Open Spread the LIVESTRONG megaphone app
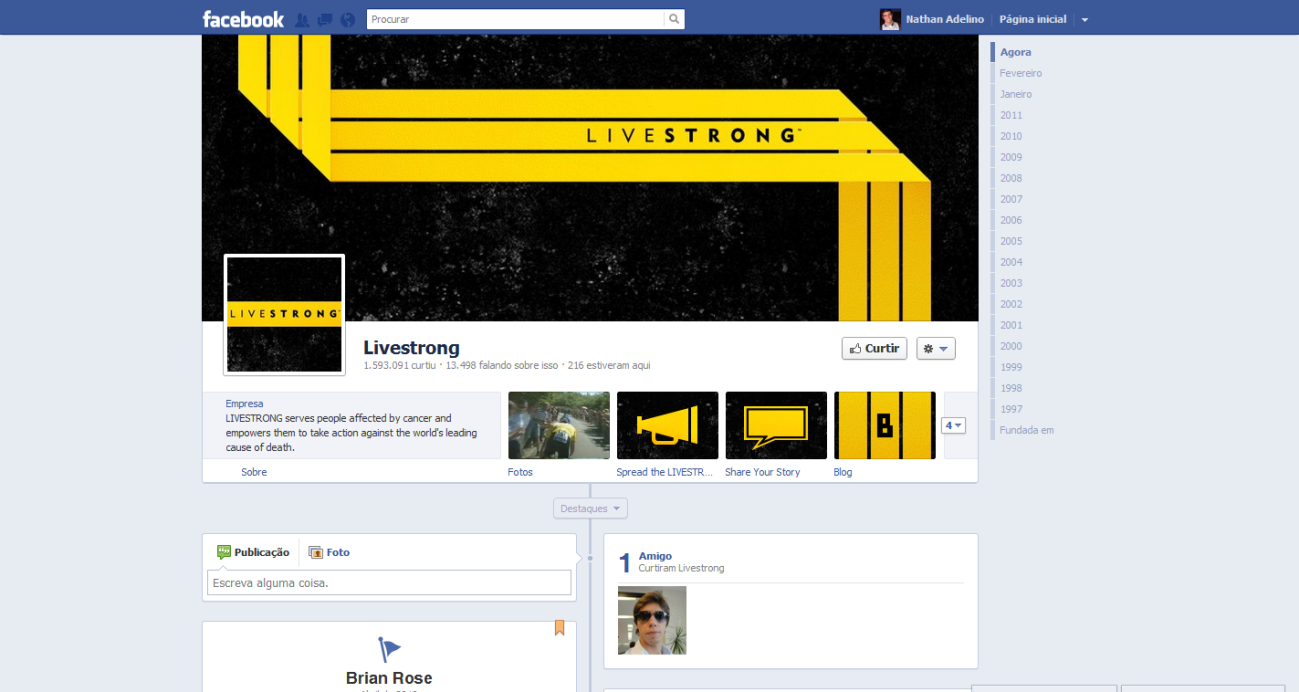Viewport: 1299px width, 692px height. point(667,425)
